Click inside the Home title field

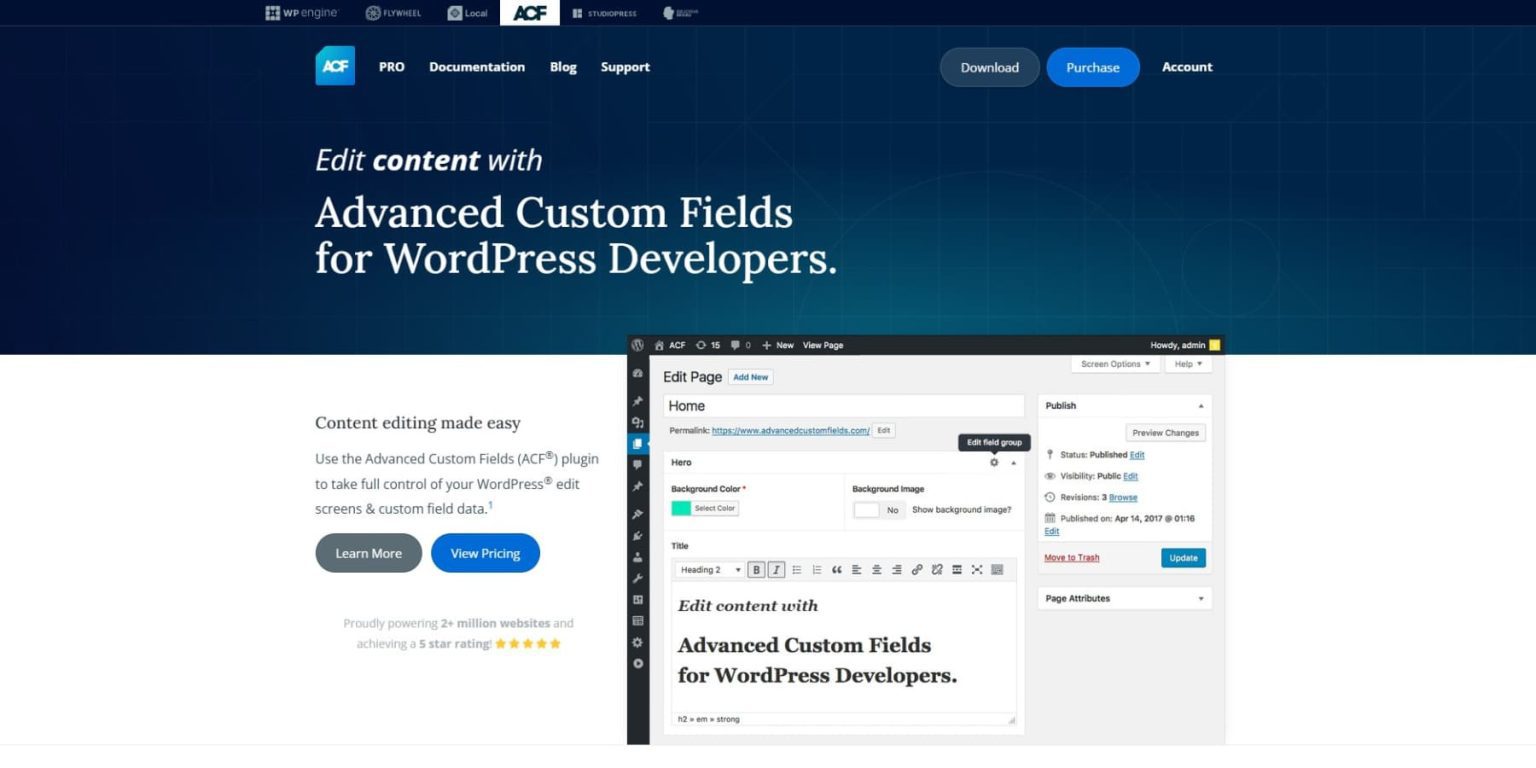click(843, 406)
